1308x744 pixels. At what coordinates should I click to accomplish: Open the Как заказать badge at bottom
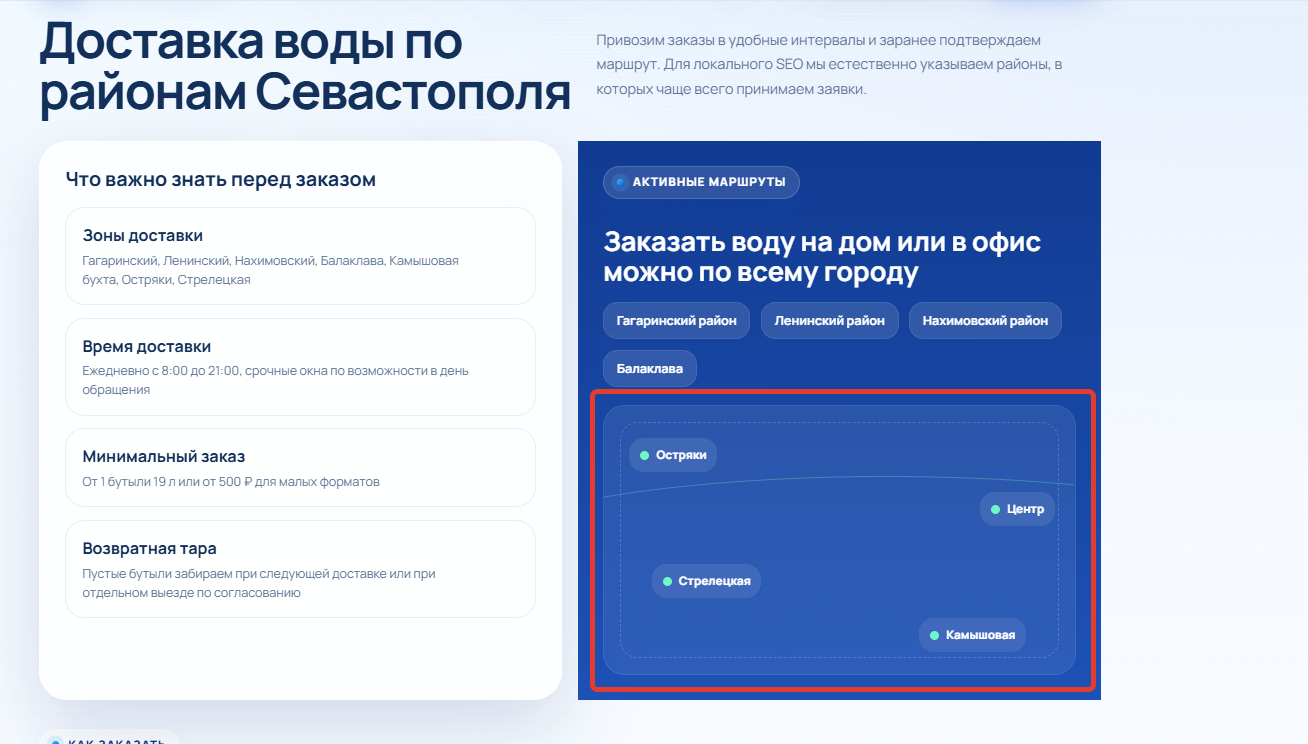[x=110, y=738]
